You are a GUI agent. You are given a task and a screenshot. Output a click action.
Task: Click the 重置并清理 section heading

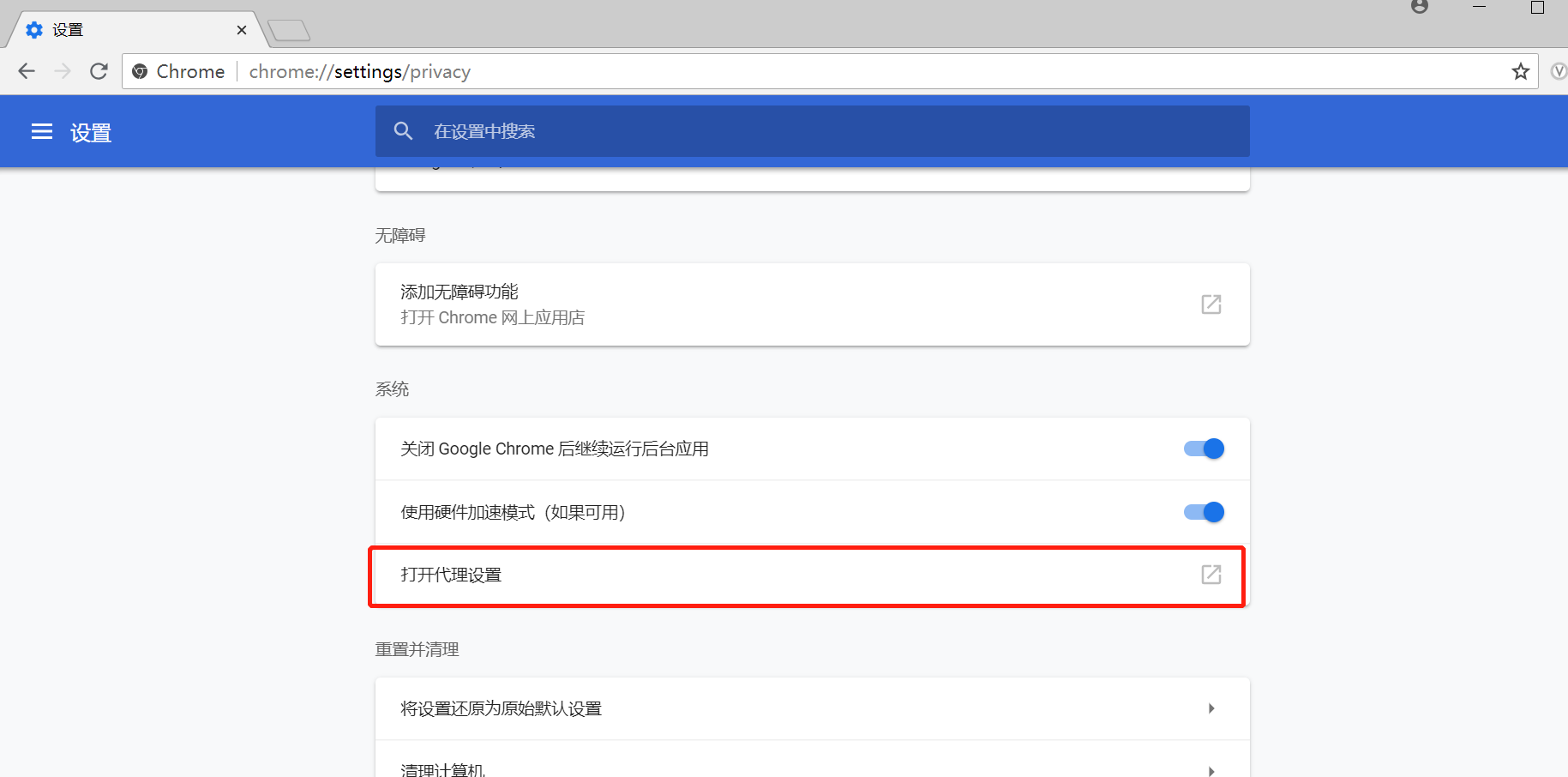point(418,649)
